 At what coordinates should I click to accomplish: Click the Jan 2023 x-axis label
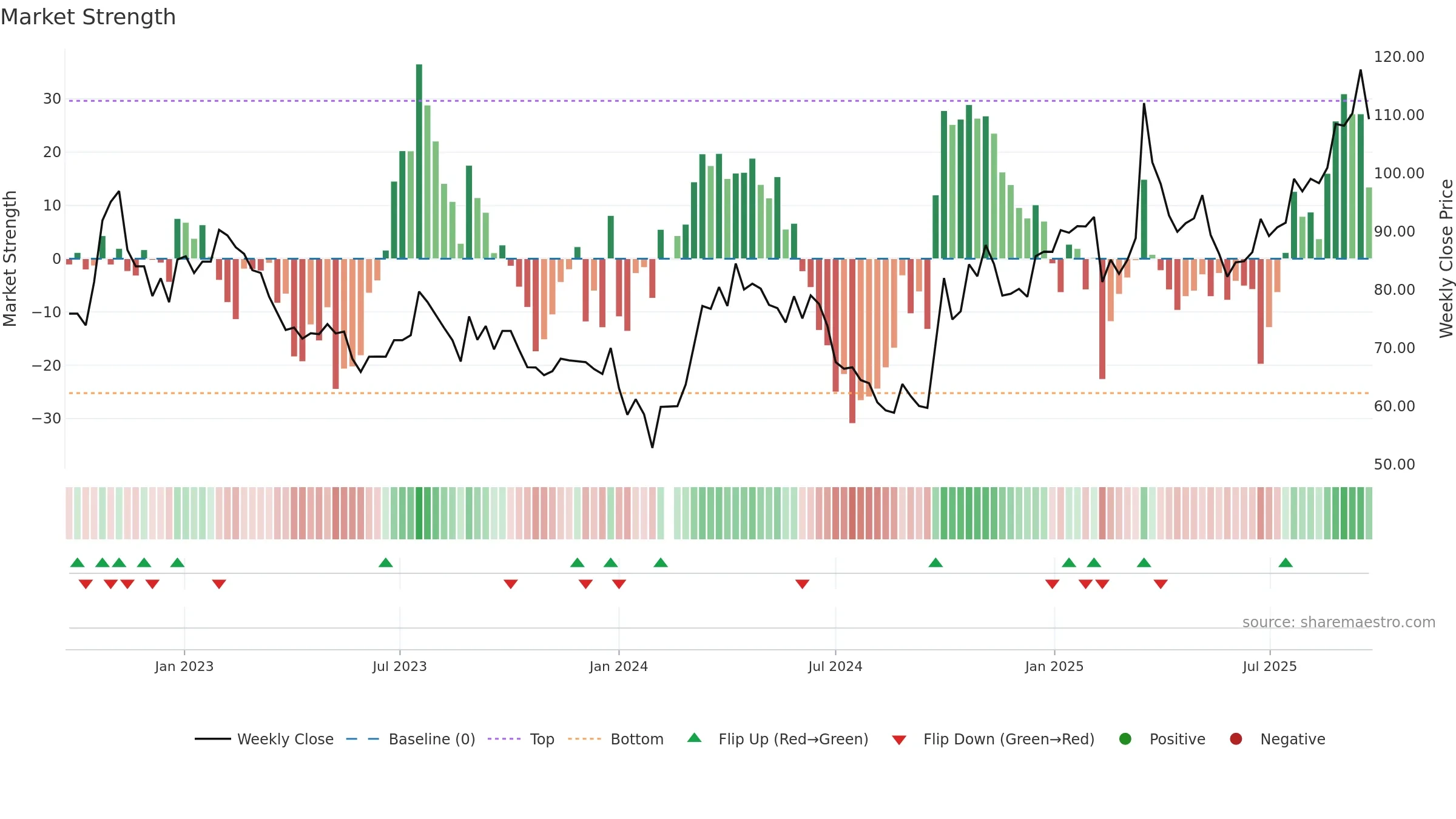184,666
